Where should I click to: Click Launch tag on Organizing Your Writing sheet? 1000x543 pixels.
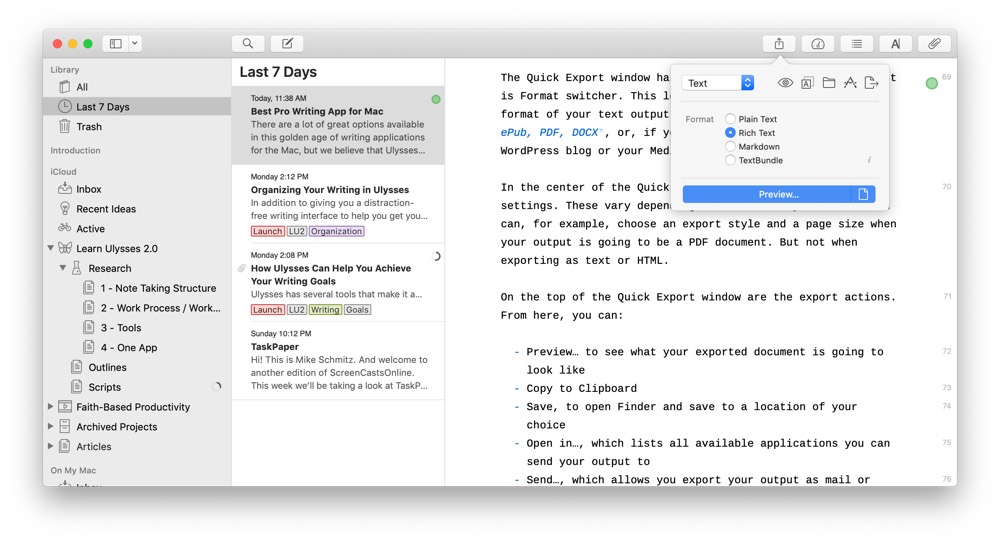[x=267, y=231]
